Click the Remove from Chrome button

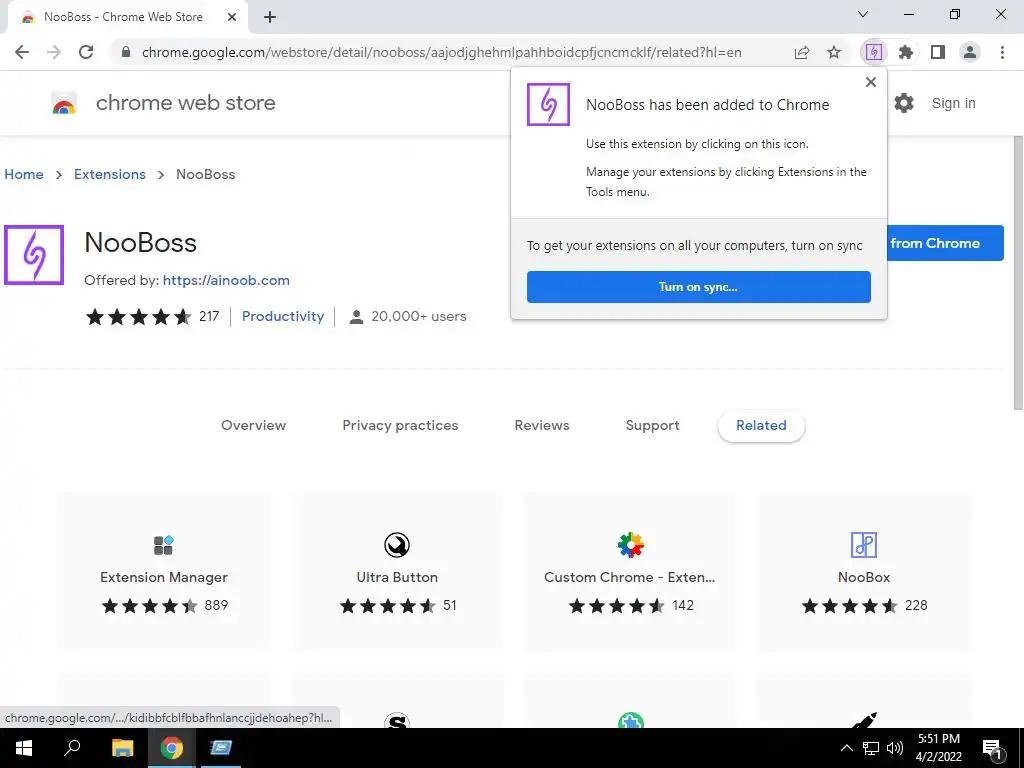(x=945, y=243)
